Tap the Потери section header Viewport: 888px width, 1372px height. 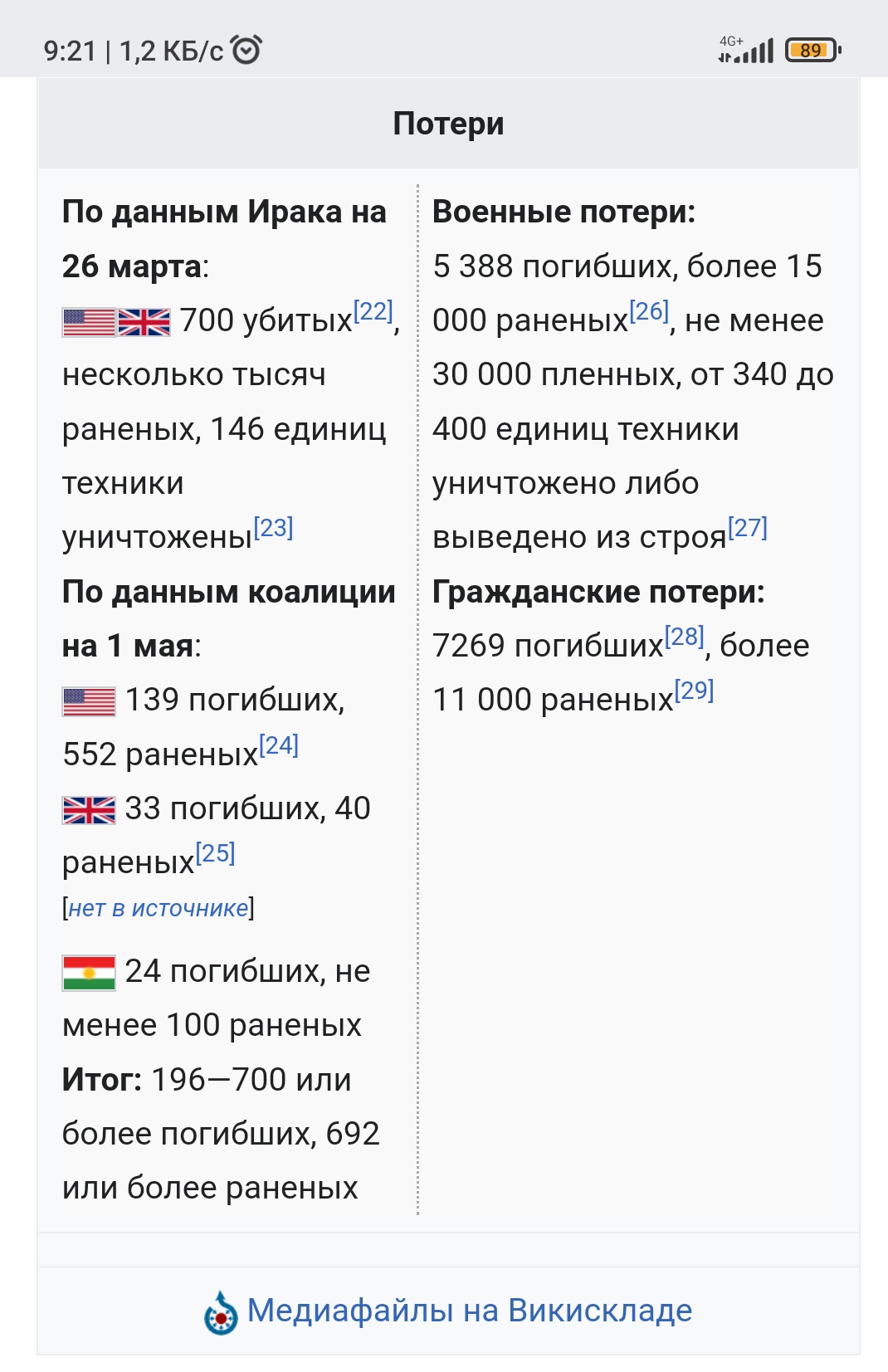coord(448,124)
